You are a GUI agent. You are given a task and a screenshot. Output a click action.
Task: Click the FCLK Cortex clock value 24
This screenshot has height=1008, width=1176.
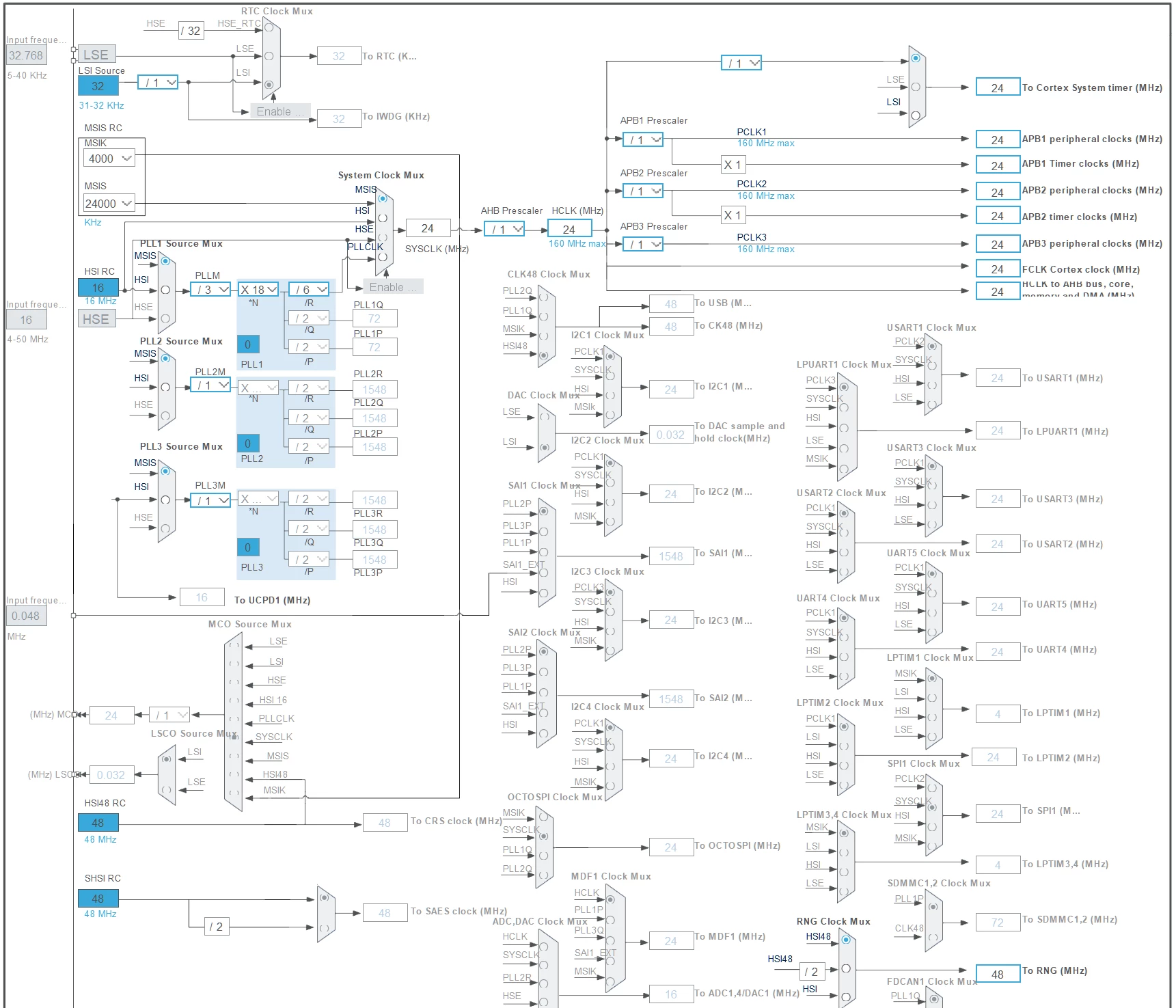[998, 269]
